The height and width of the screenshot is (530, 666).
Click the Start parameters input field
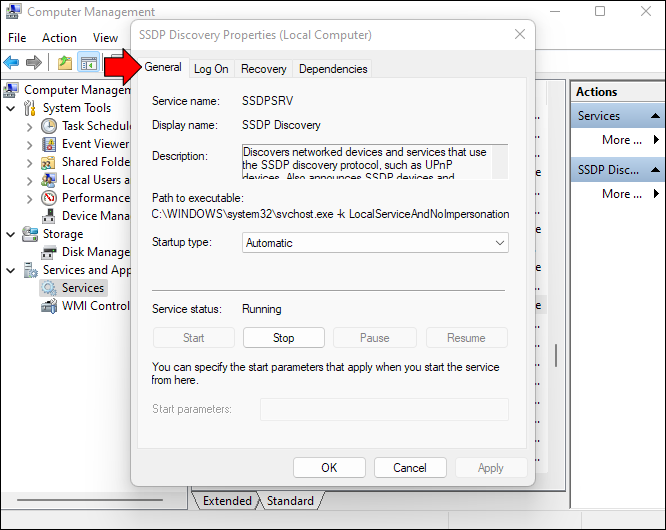coord(384,409)
